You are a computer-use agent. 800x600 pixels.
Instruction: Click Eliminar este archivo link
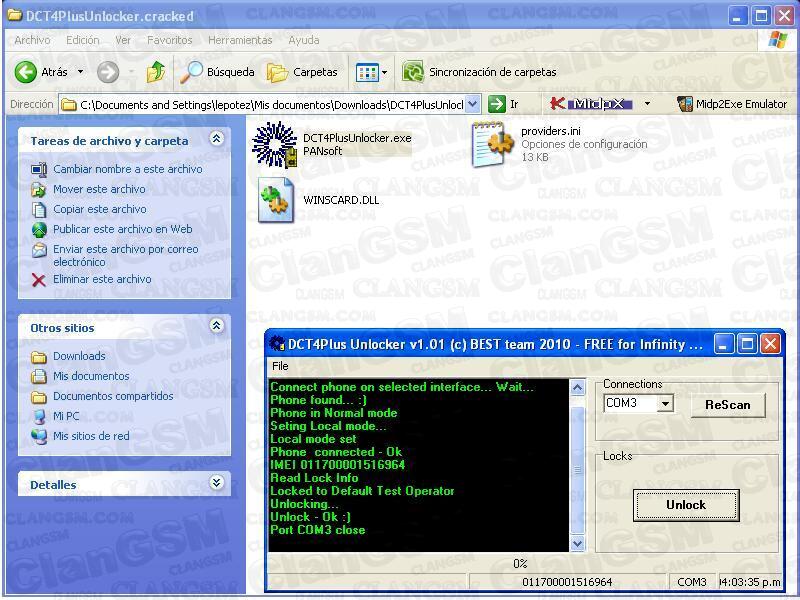[x=103, y=280]
